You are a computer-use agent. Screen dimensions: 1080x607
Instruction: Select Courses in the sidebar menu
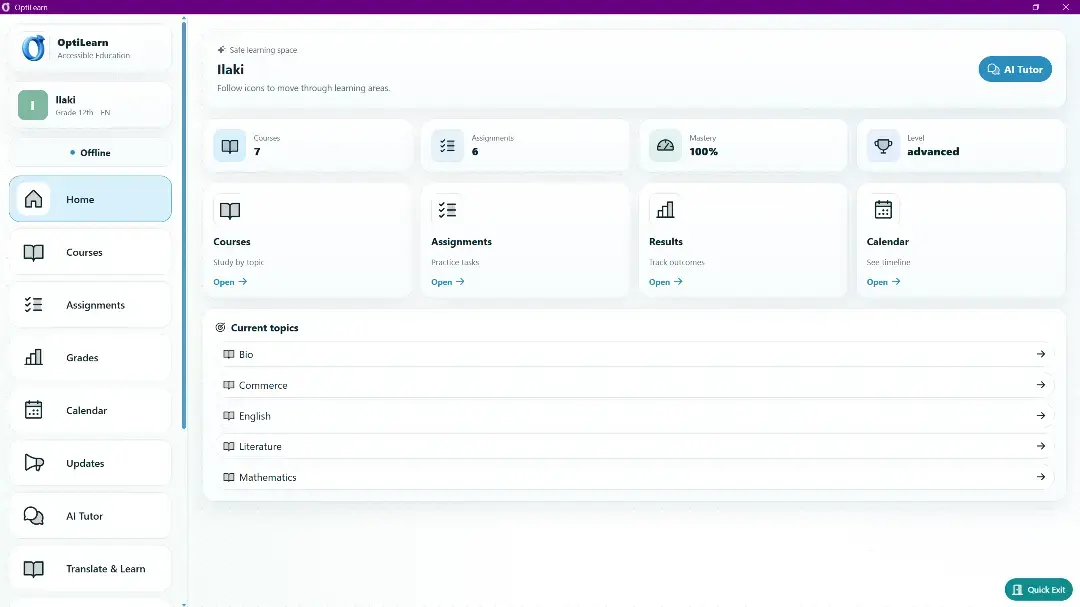(x=90, y=252)
